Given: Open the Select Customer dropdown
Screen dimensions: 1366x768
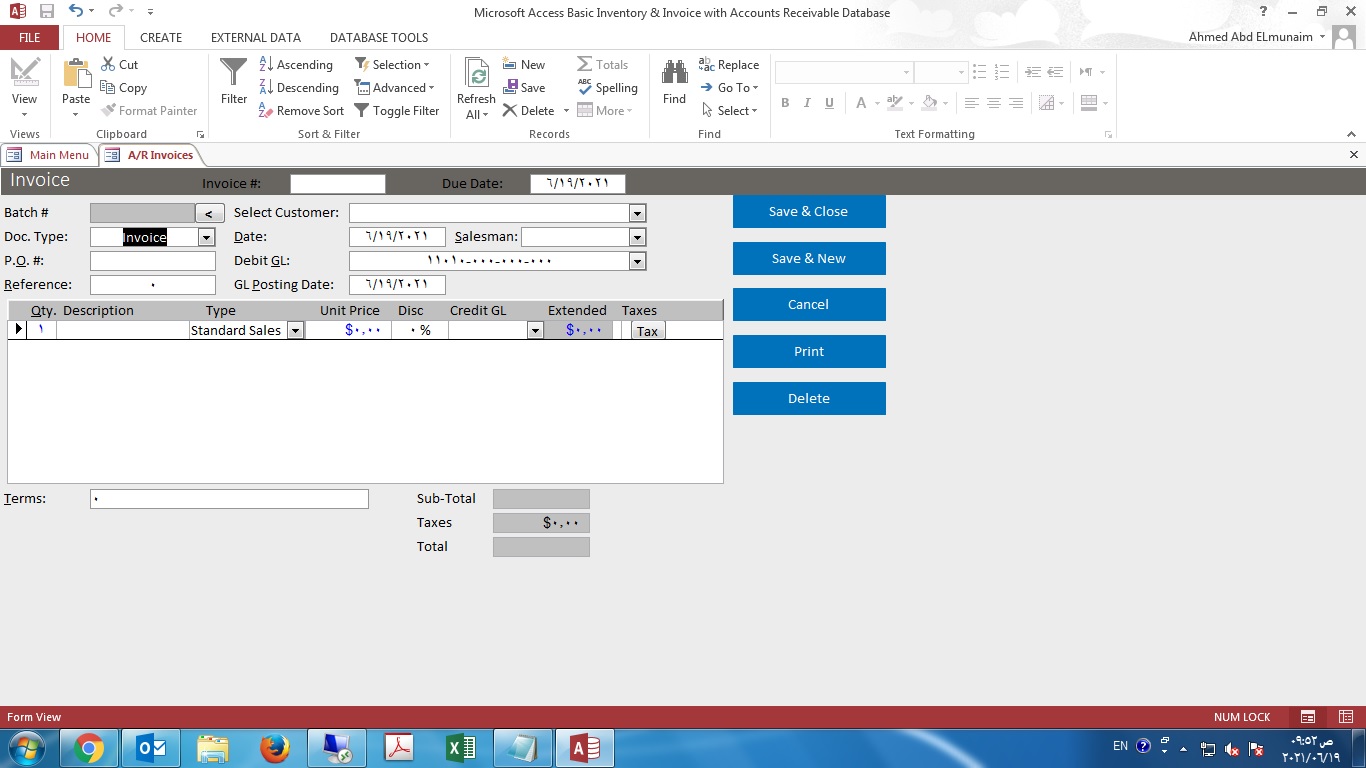Looking at the screenshot, I should (x=637, y=213).
